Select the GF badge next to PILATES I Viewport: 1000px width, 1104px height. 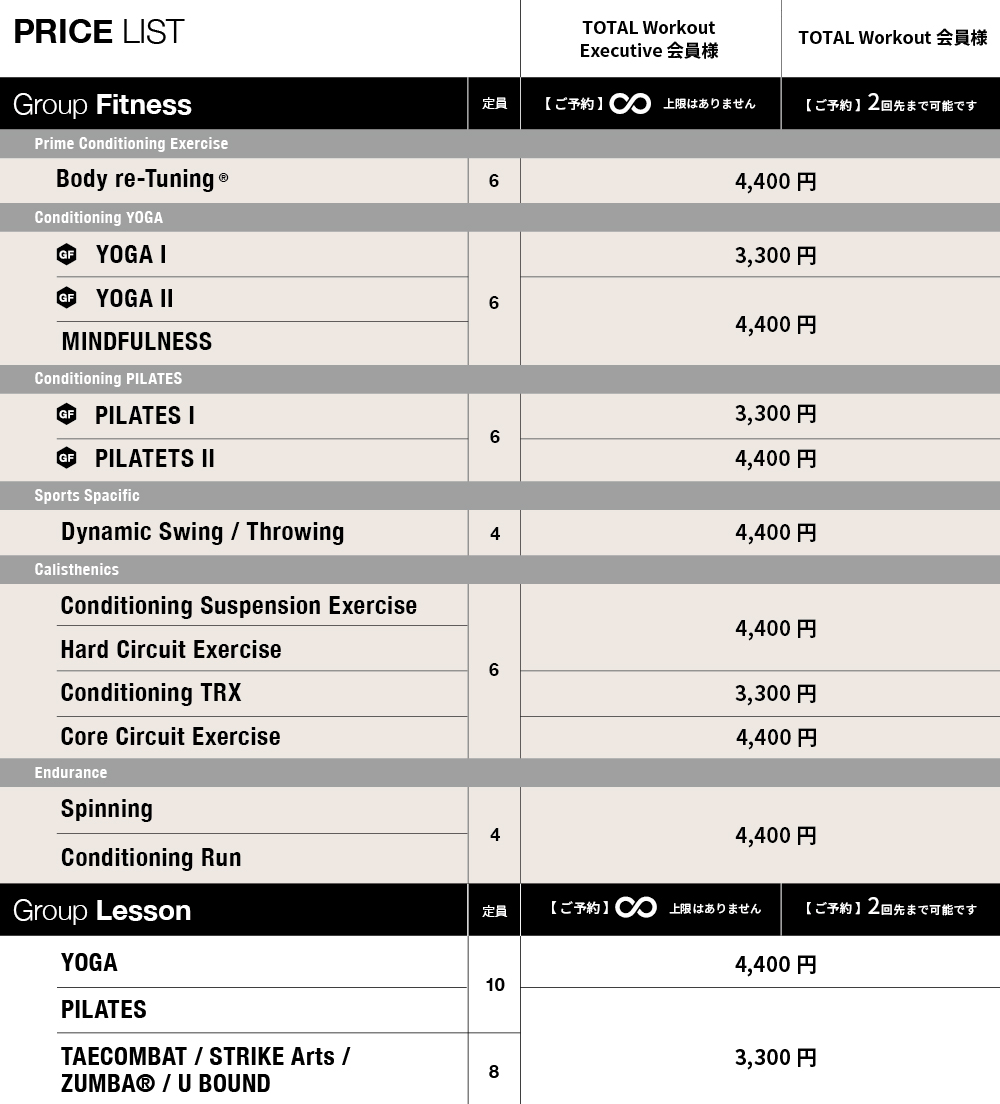point(67,415)
